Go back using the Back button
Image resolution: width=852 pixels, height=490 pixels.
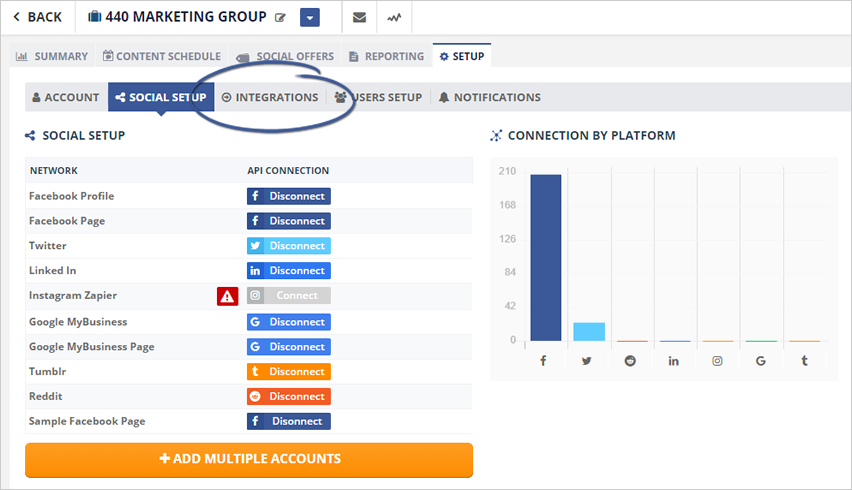[x=38, y=17]
